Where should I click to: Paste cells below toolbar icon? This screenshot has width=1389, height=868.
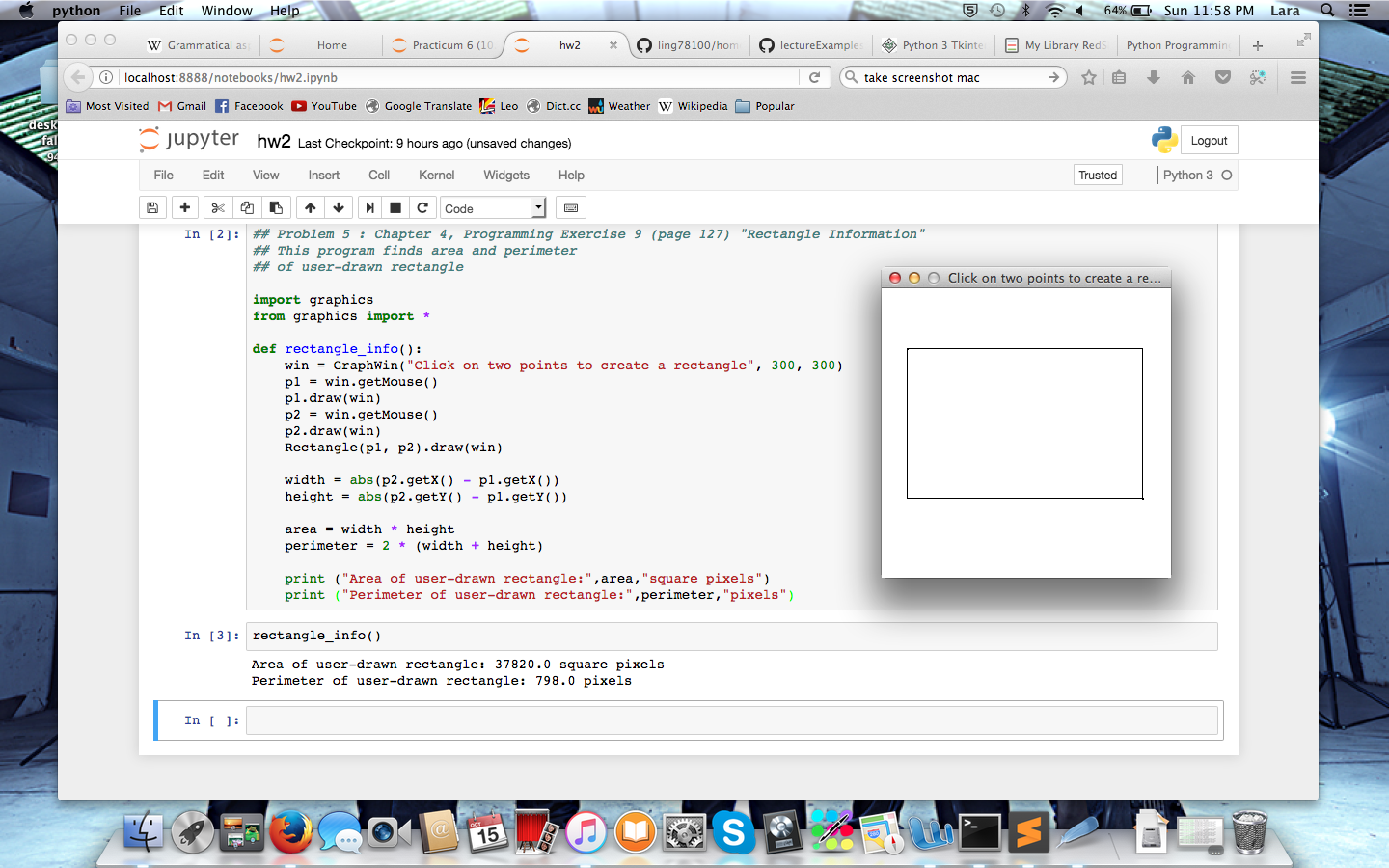(x=276, y=207)
